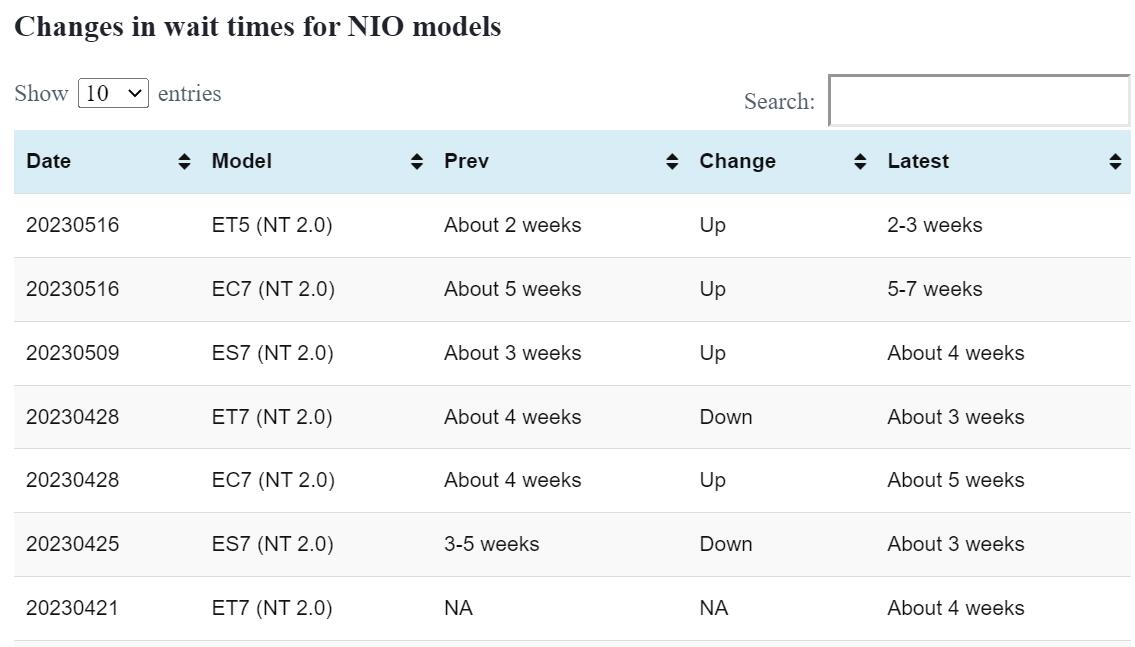Screen dimensions: 1135x647
Task: Sort table by Prev column arrows
Action: click(x=672, y=162)
